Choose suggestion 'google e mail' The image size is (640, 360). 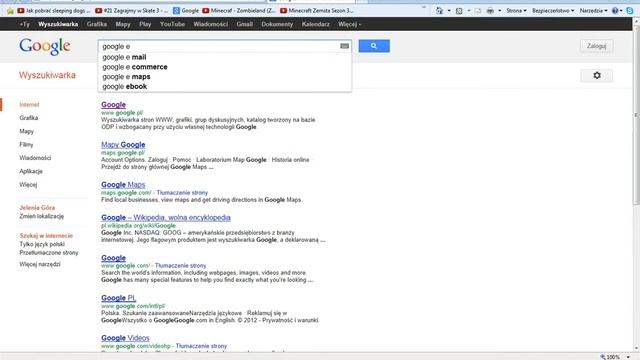(224, 57)
